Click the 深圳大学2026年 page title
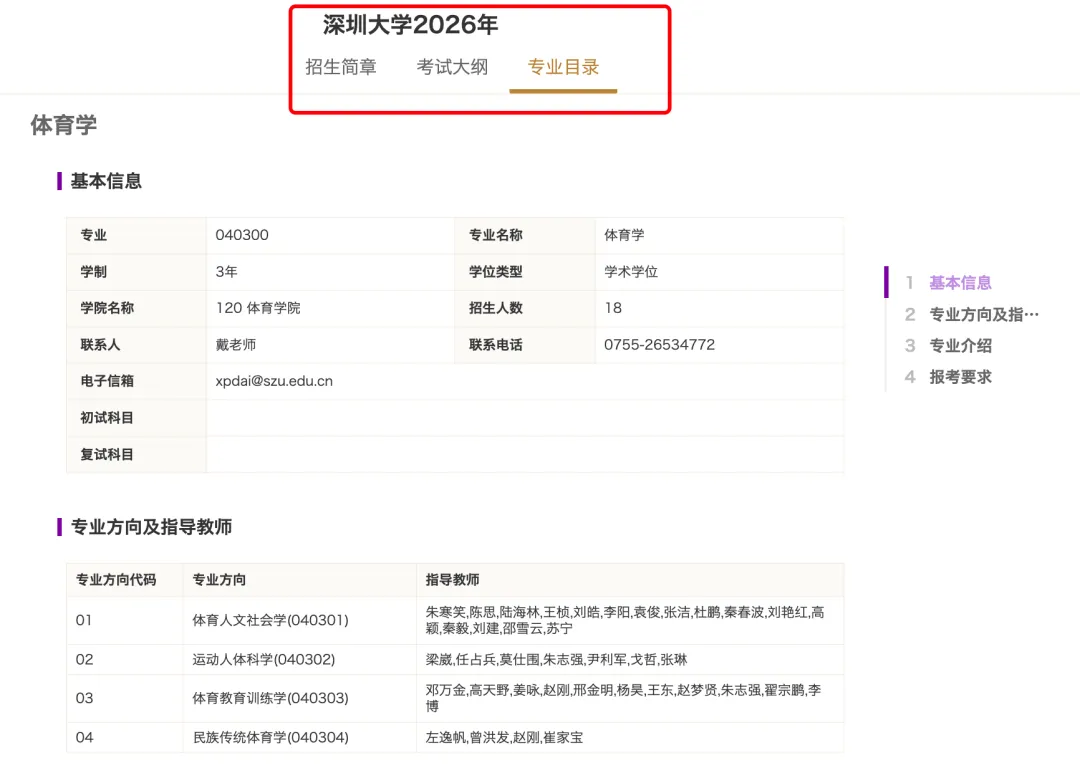 pos(411,25)
